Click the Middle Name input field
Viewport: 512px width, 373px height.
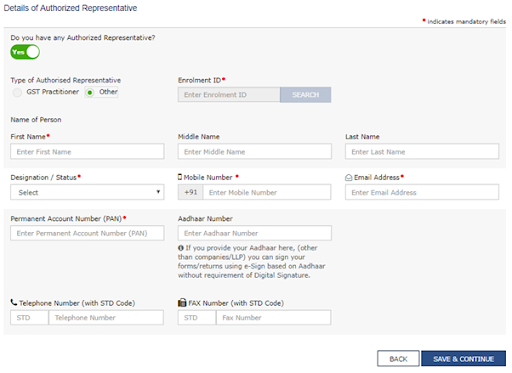pos(255,152)
